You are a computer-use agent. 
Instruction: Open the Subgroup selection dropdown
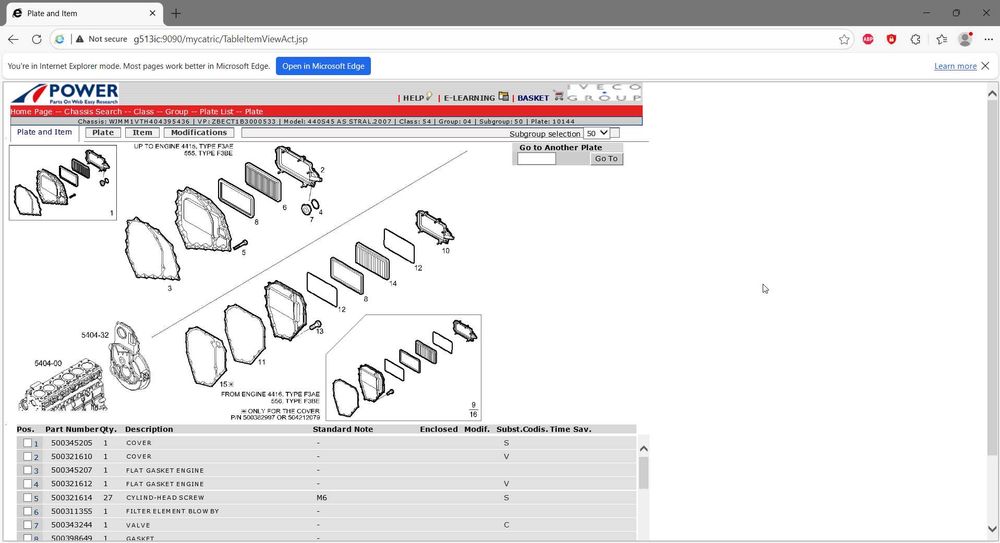(x=596, y=133)
